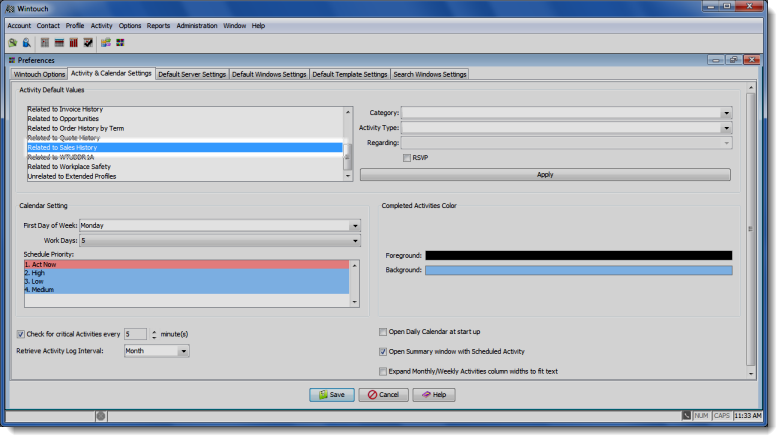Switch to Search Windows Settings tab
Image resolution: width=783 pixels, height=442 pixels.
pyautogui.click(x=430, y=74)
